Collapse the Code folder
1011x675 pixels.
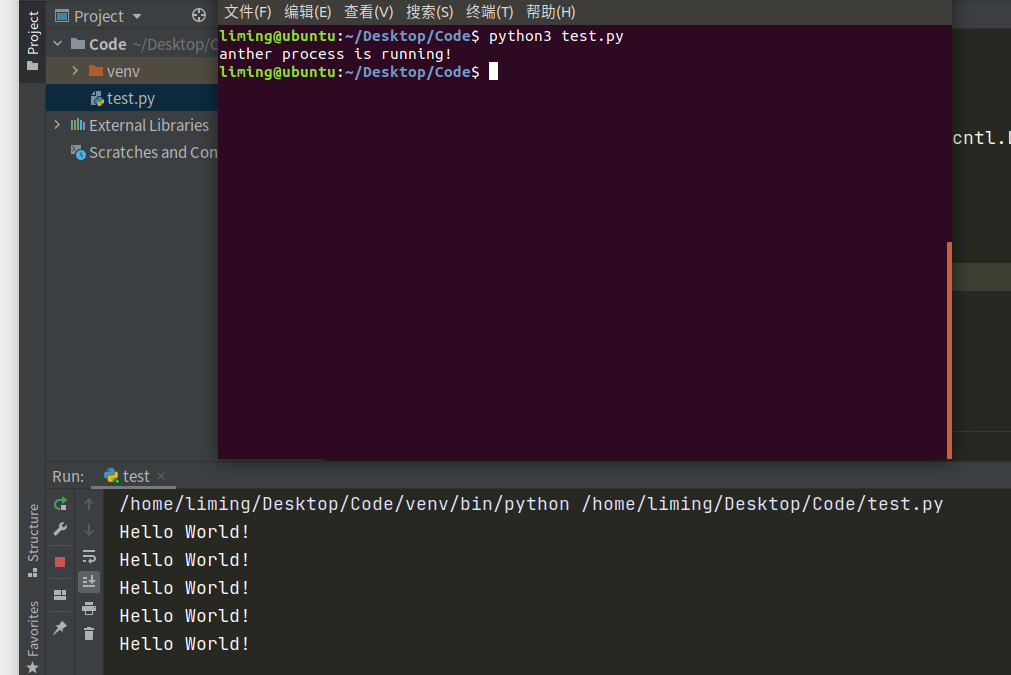click(57, 44)
